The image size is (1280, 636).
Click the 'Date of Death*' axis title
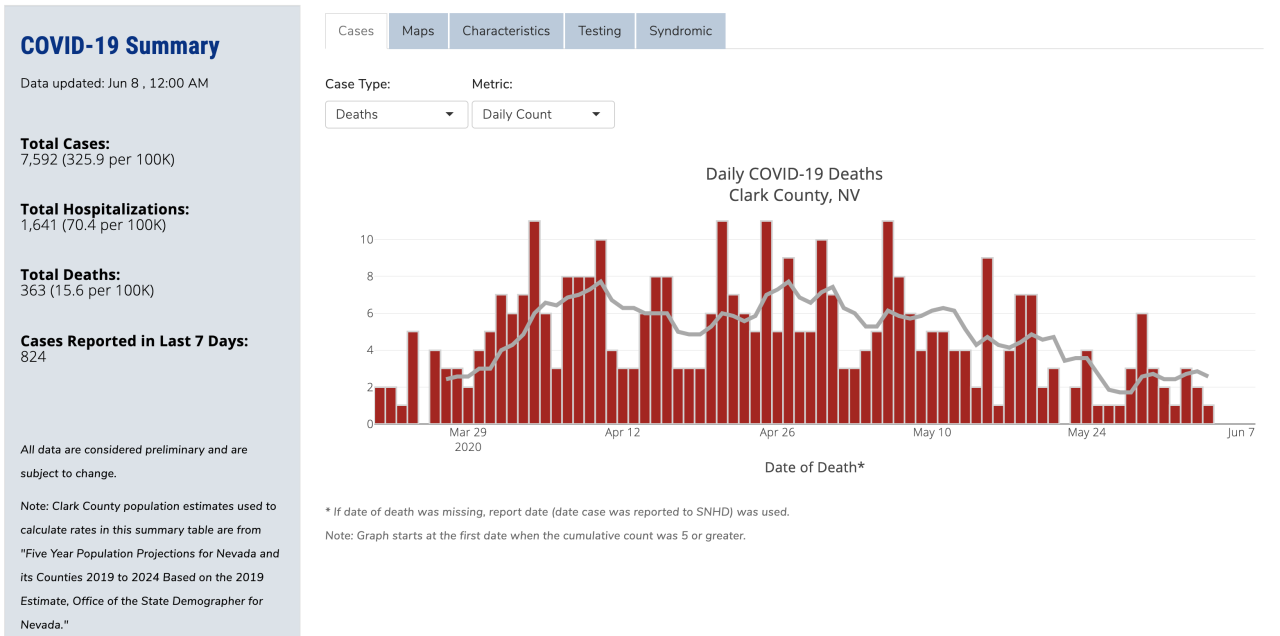814,467
